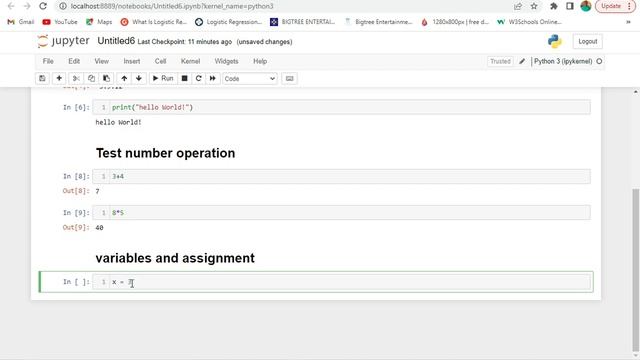This screenshot has height=360, width=640.
Task: Click the Last Checkpoint text
Action: tap(184, 42)
